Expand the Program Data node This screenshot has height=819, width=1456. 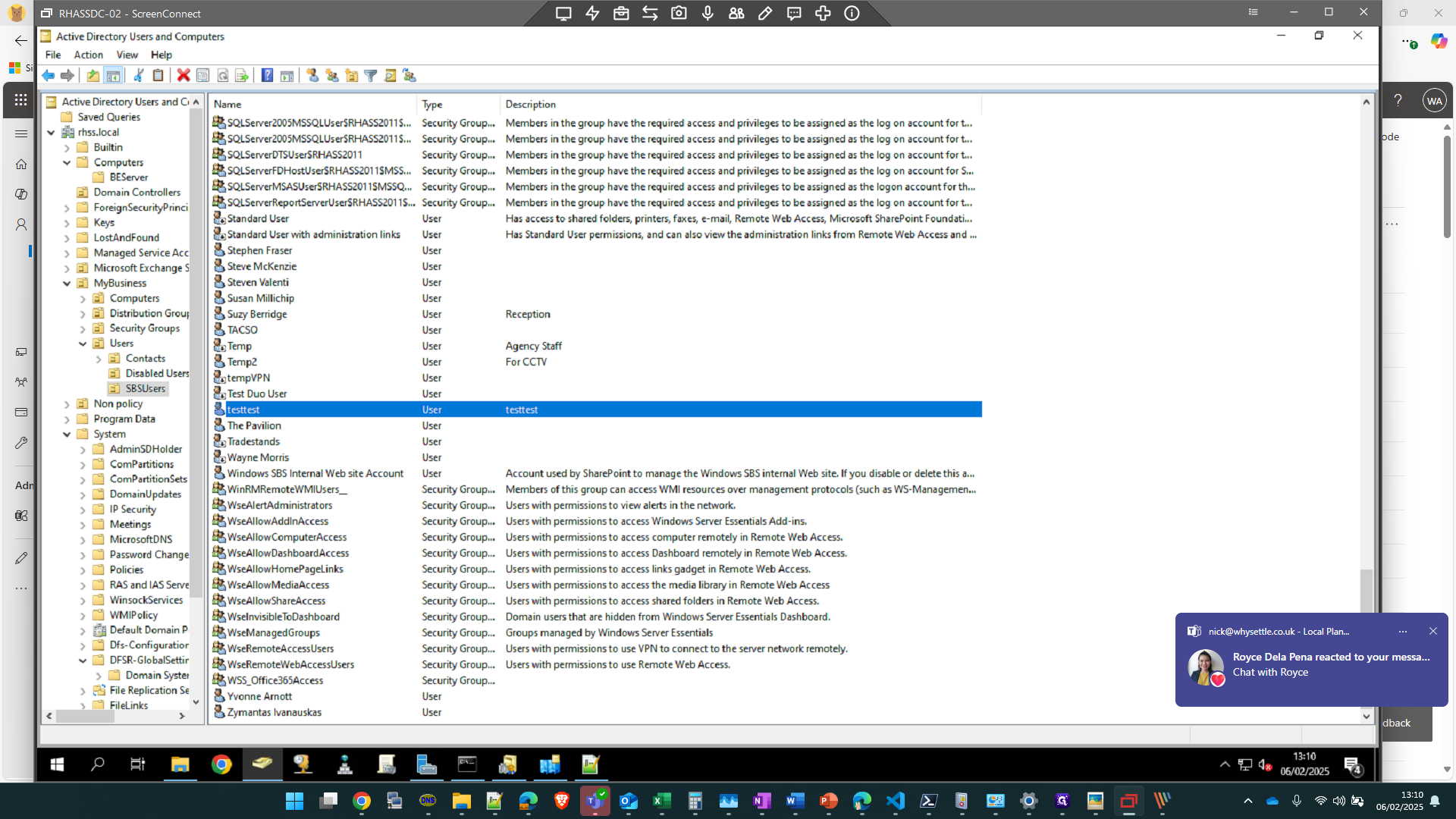click(x=67, y=419)
